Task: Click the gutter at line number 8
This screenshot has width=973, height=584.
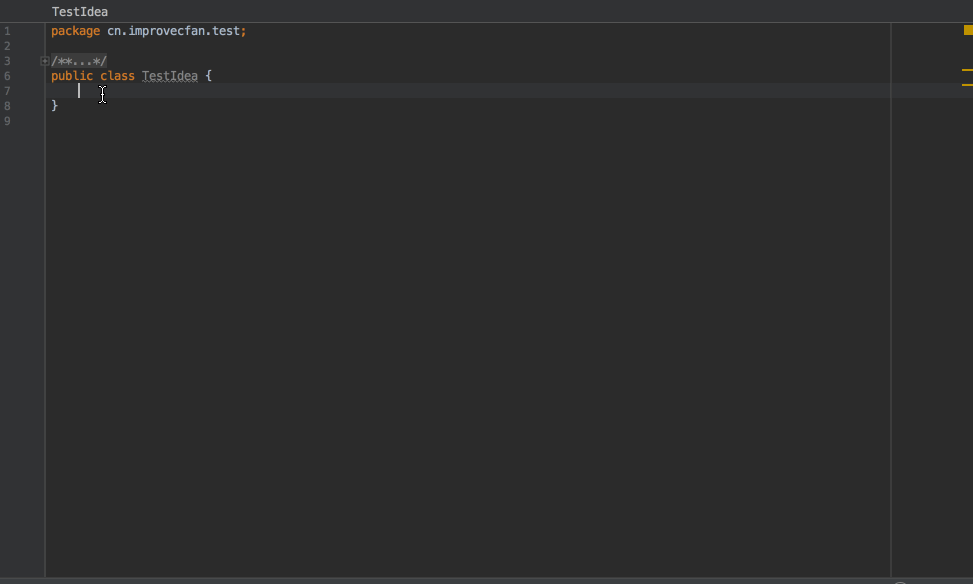Action: point(7,106)
